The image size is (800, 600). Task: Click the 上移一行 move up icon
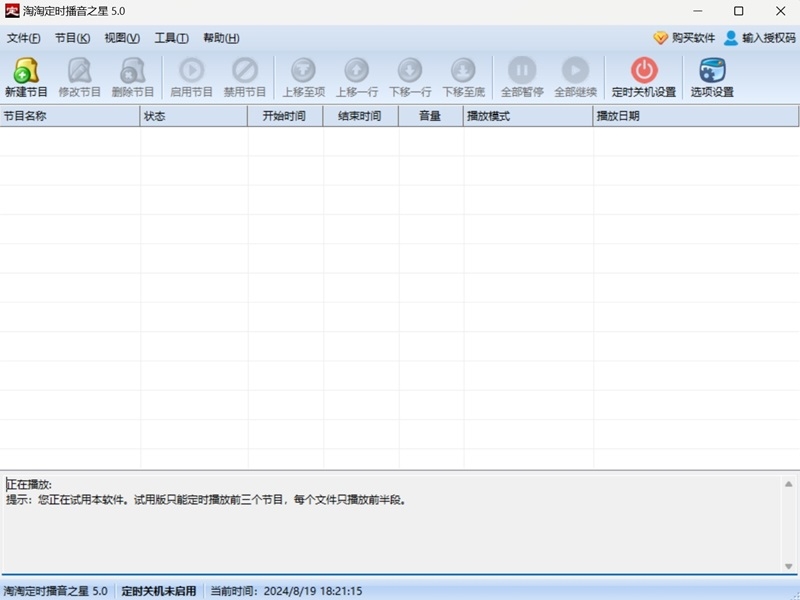coord(355,77)
